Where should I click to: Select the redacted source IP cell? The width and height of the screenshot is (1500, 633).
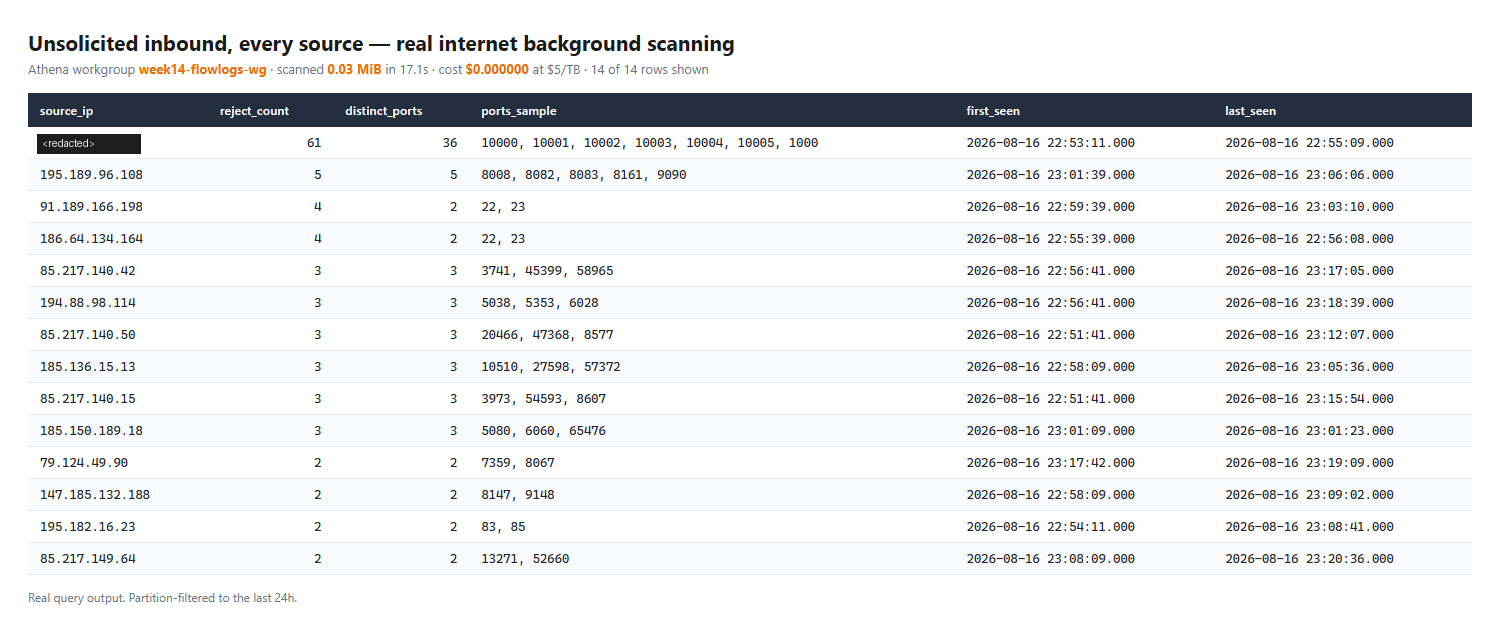[89, 144]
